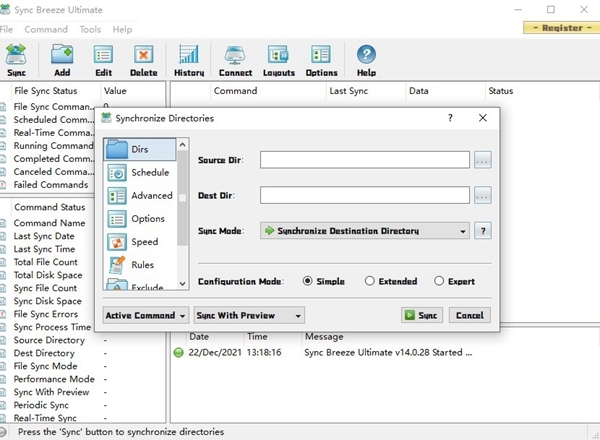Browse for the Source Dir

483,160
